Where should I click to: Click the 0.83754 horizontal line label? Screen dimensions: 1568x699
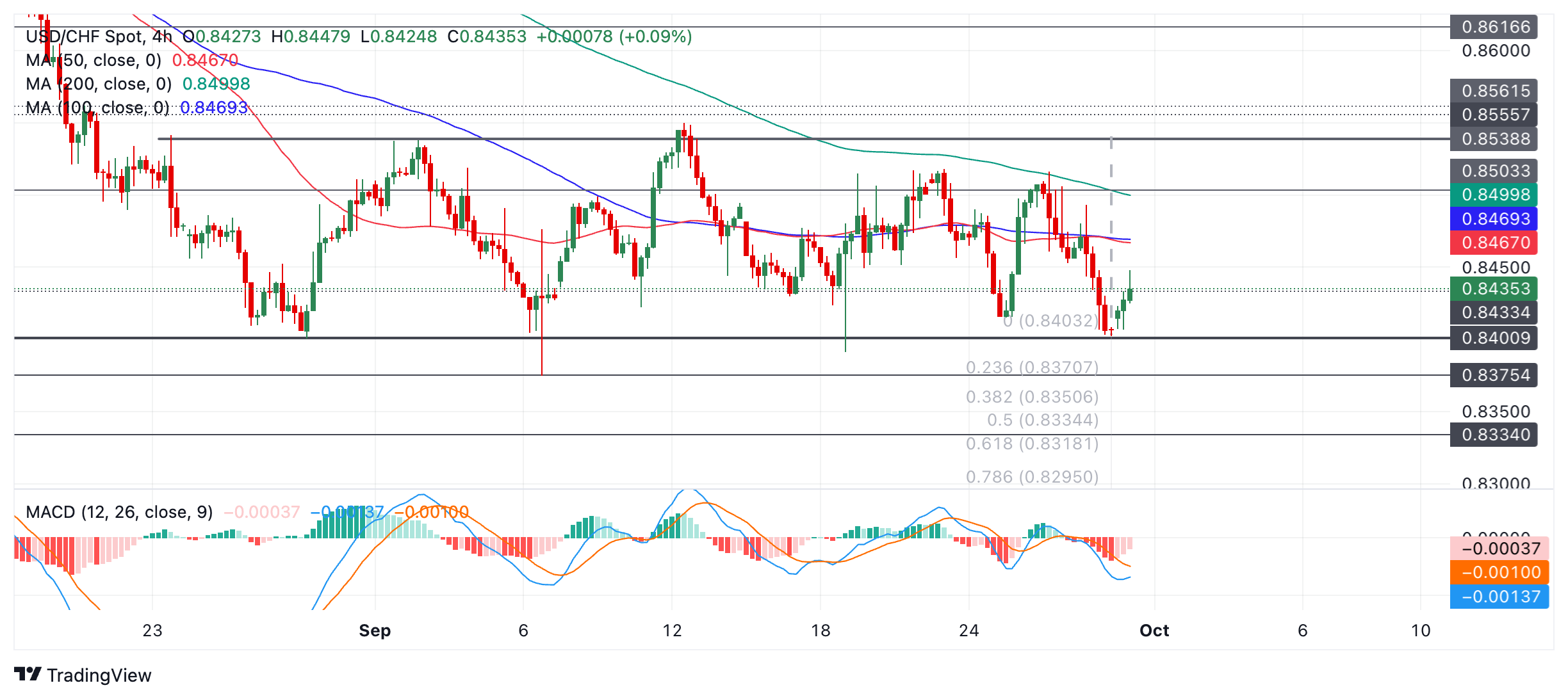tap(1495, 375)
